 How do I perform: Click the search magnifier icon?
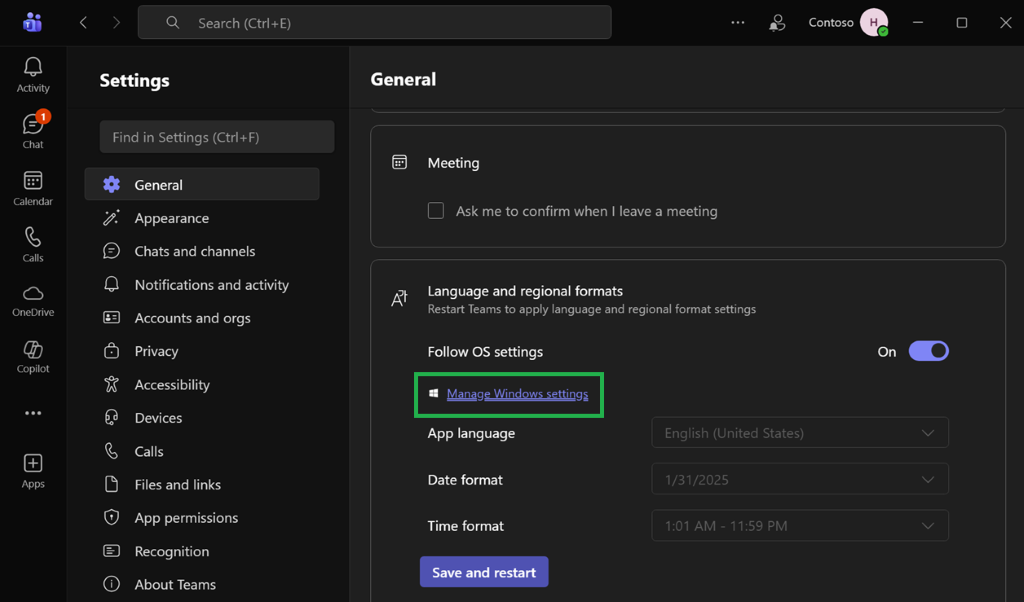[x=172, y=23]
